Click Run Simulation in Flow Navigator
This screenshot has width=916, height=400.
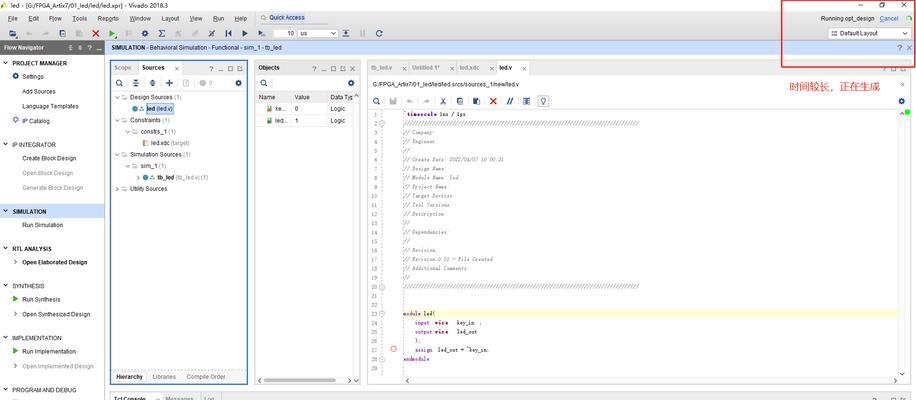point(43,225)
